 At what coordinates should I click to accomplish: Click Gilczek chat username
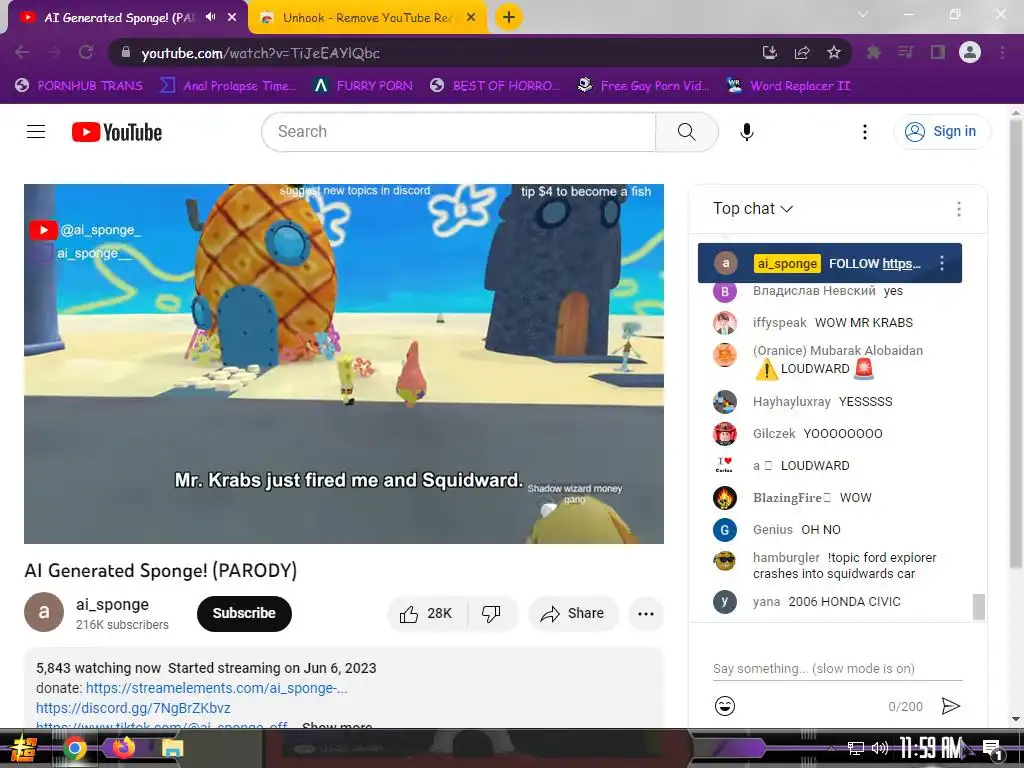[x=774, y=434]
